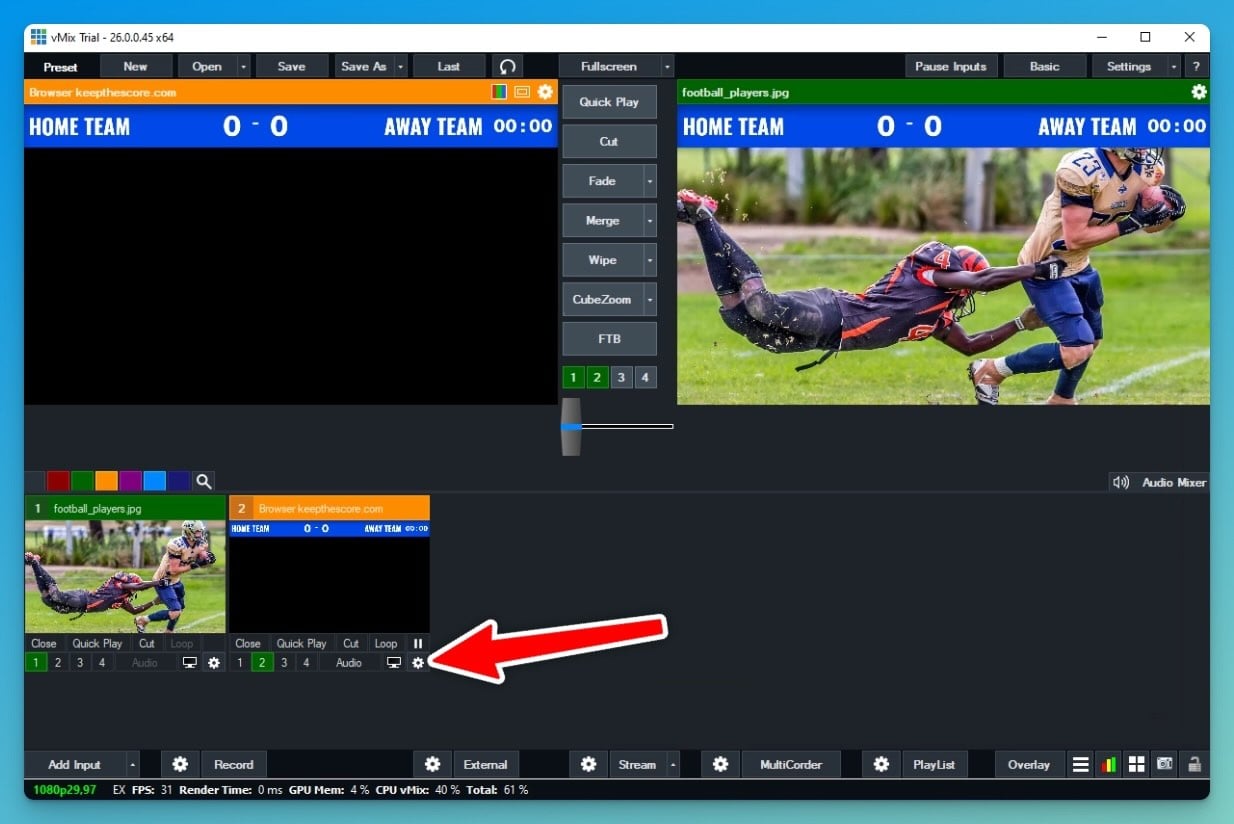Click the FTB transition button
This screenshot has width=1234, height=824.
tap(609, 338)
